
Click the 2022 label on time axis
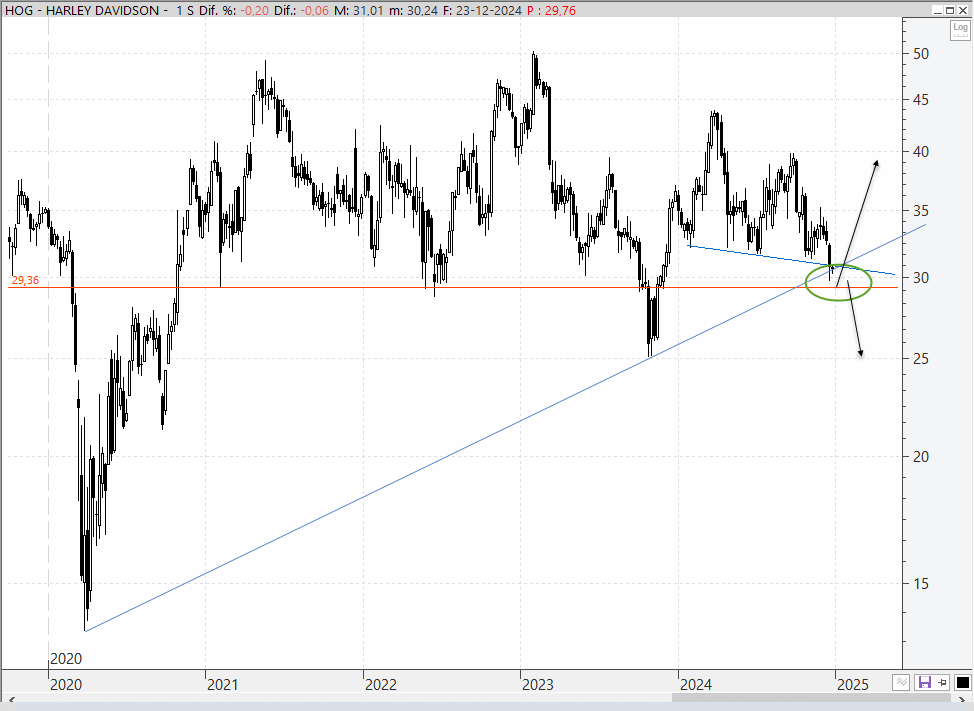coord(381,684)
